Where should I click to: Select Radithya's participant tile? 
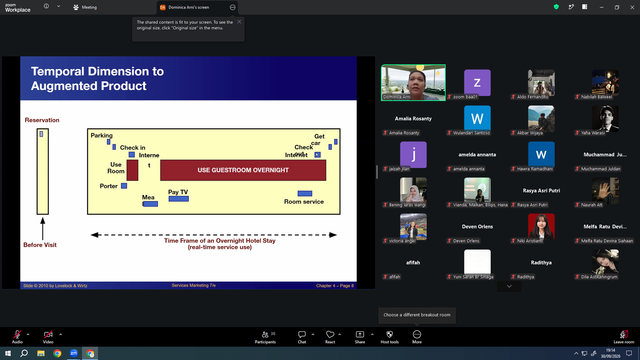tap(541, 262)
